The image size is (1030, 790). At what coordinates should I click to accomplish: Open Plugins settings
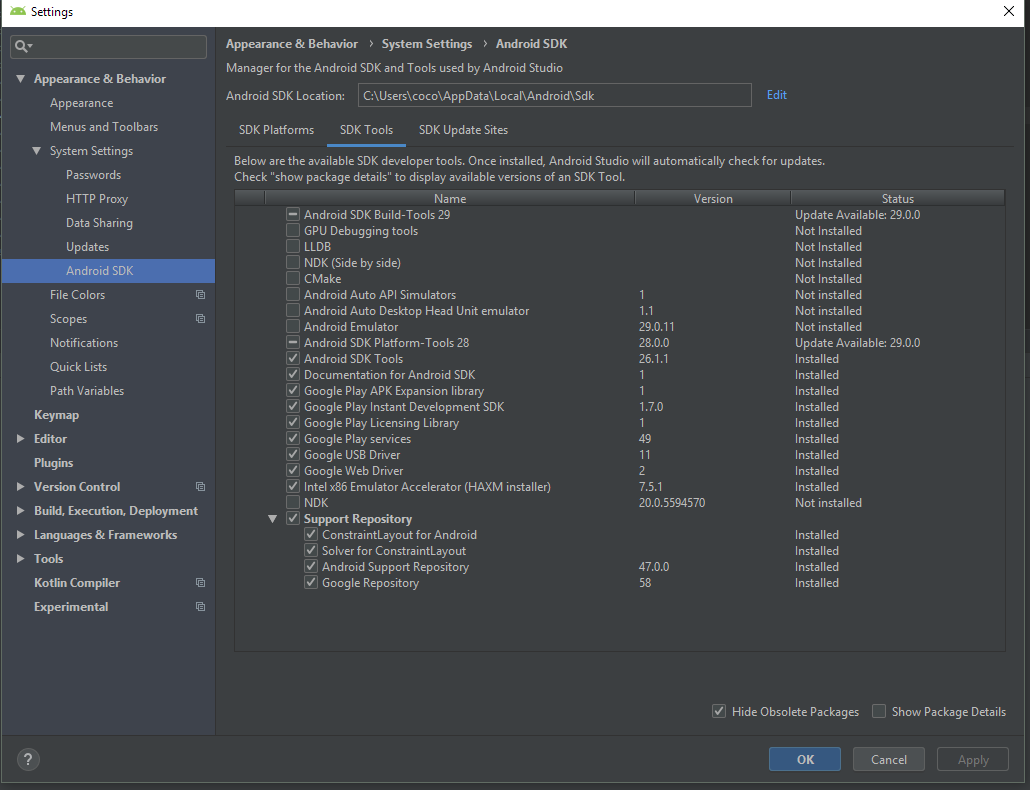coord(53,463)
